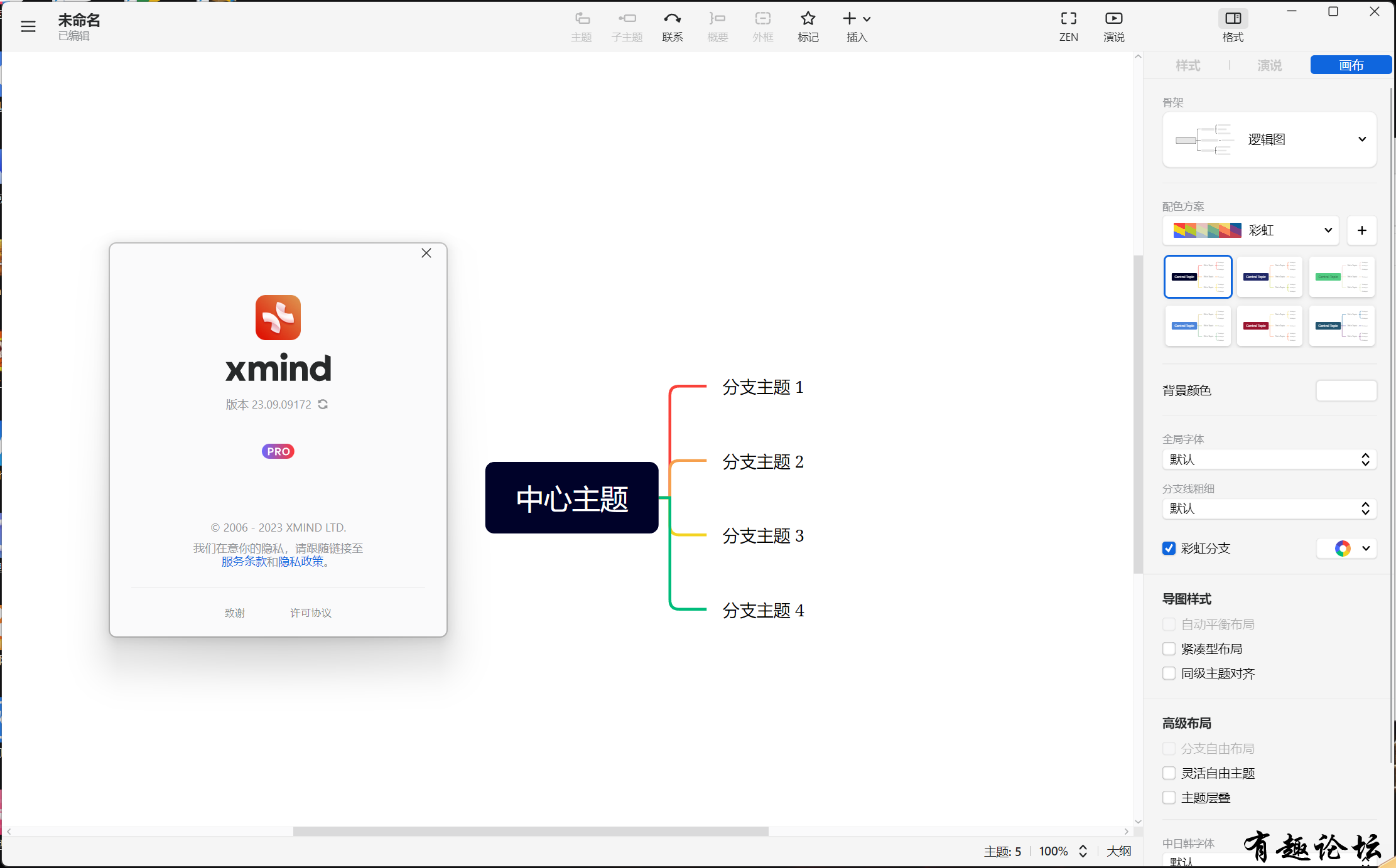Start 演说 pitch presentation mode

tap(1113, 27)
